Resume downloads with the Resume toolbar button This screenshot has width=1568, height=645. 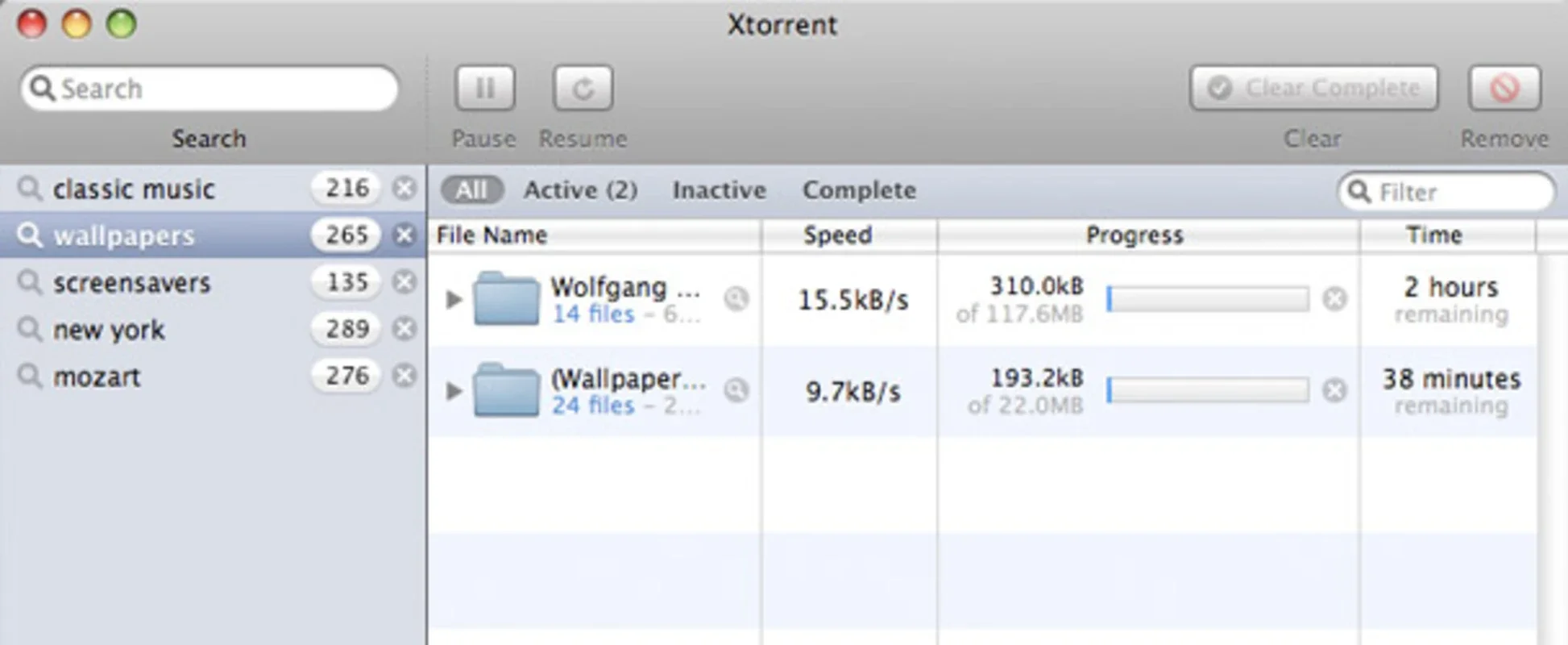(x=583, y=88)
